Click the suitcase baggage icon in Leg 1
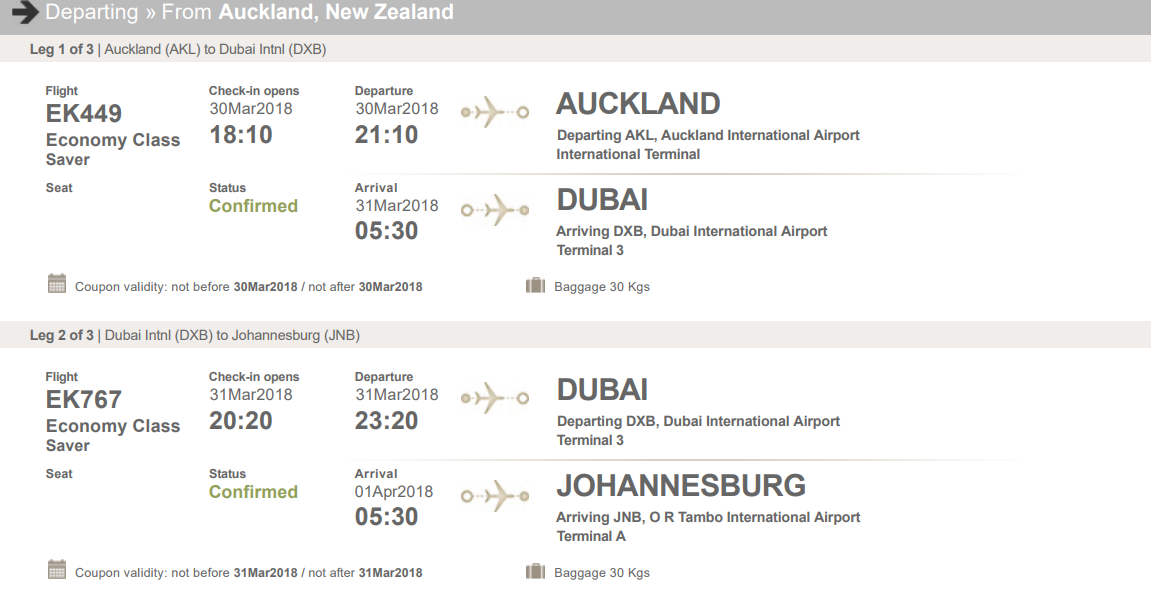1151x604 pixels. pyautogui.click(x=535, y=286)
